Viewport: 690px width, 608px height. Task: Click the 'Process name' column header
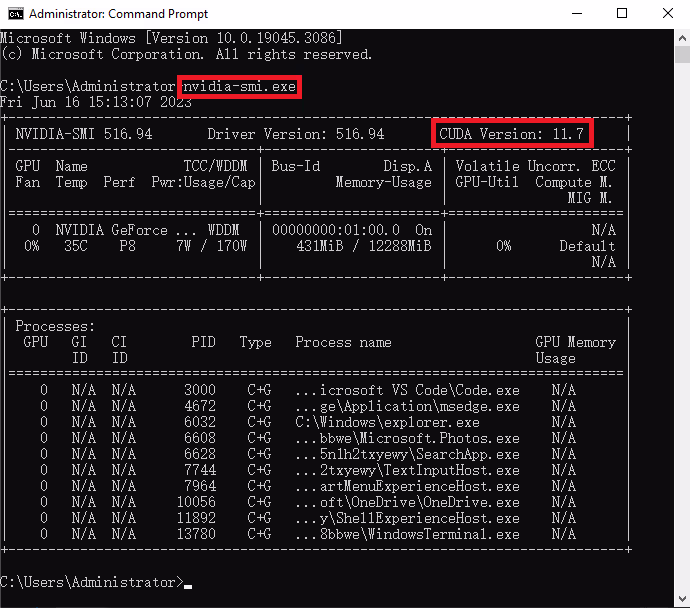[343, 342]
